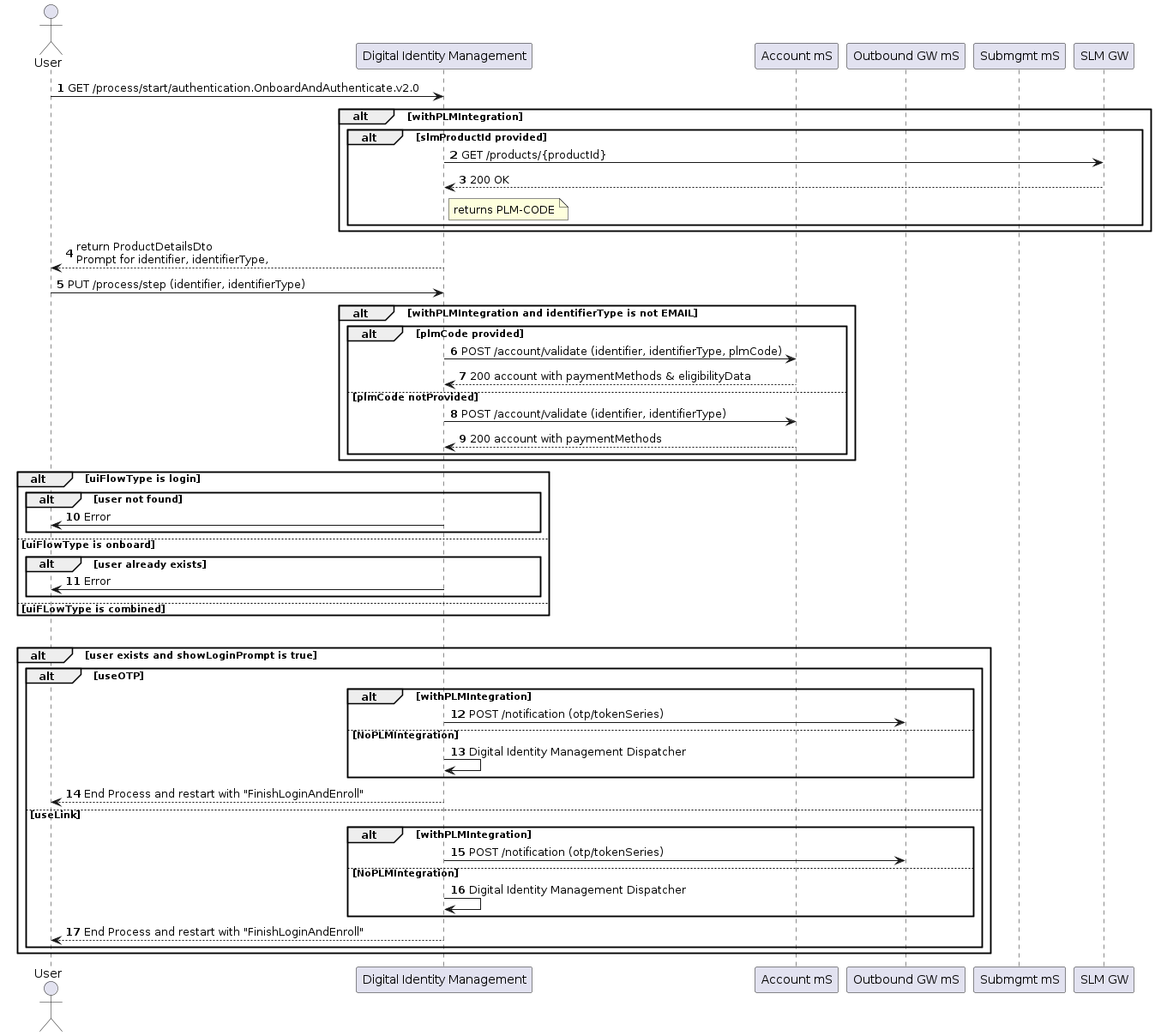
Task: Click the [uiFlowType is onboard] guard label
Action: (88, 545)
